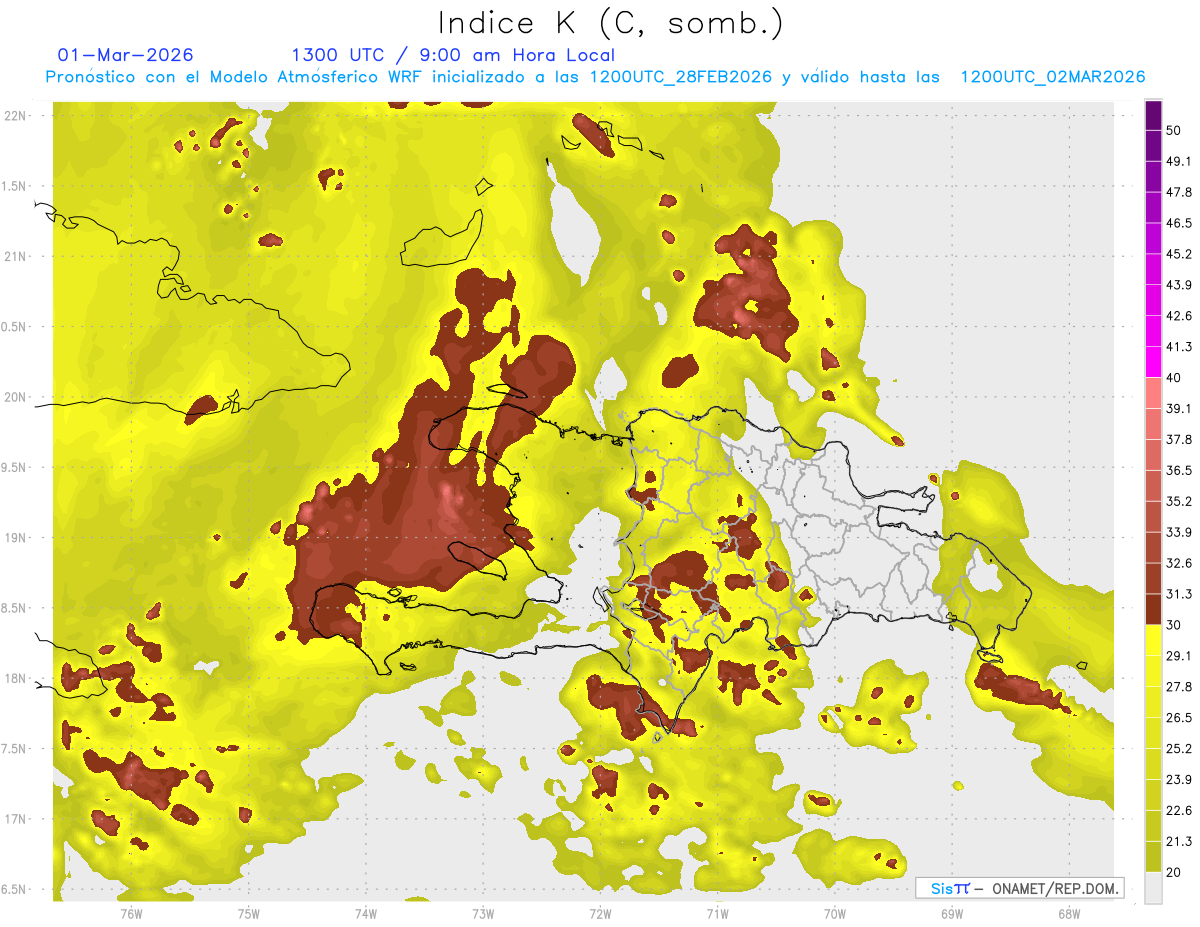
Task: Pick the dark purple swatch above 50
Action: tap(1154, 115)
